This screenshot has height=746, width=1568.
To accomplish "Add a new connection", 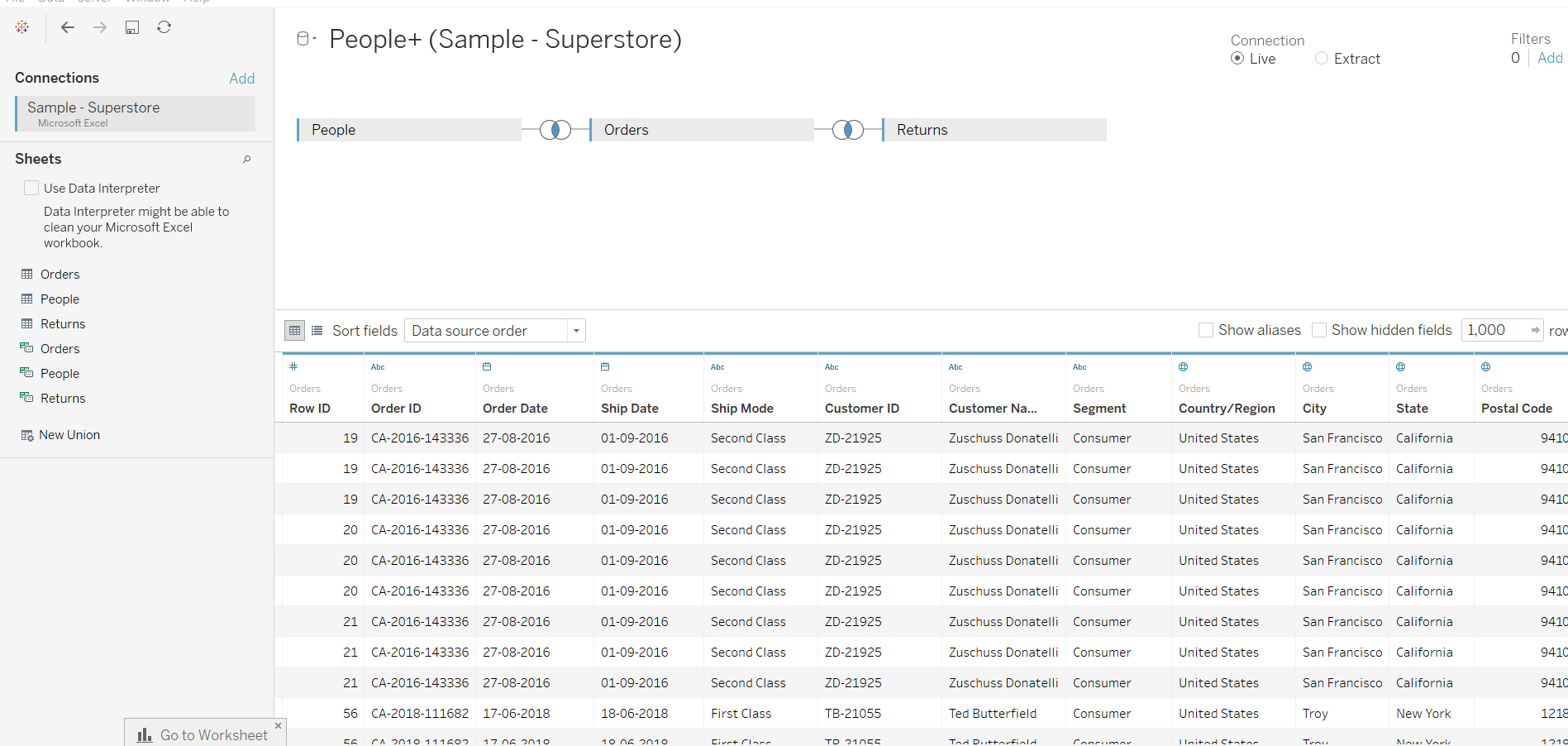I will (x=242, y=79).
